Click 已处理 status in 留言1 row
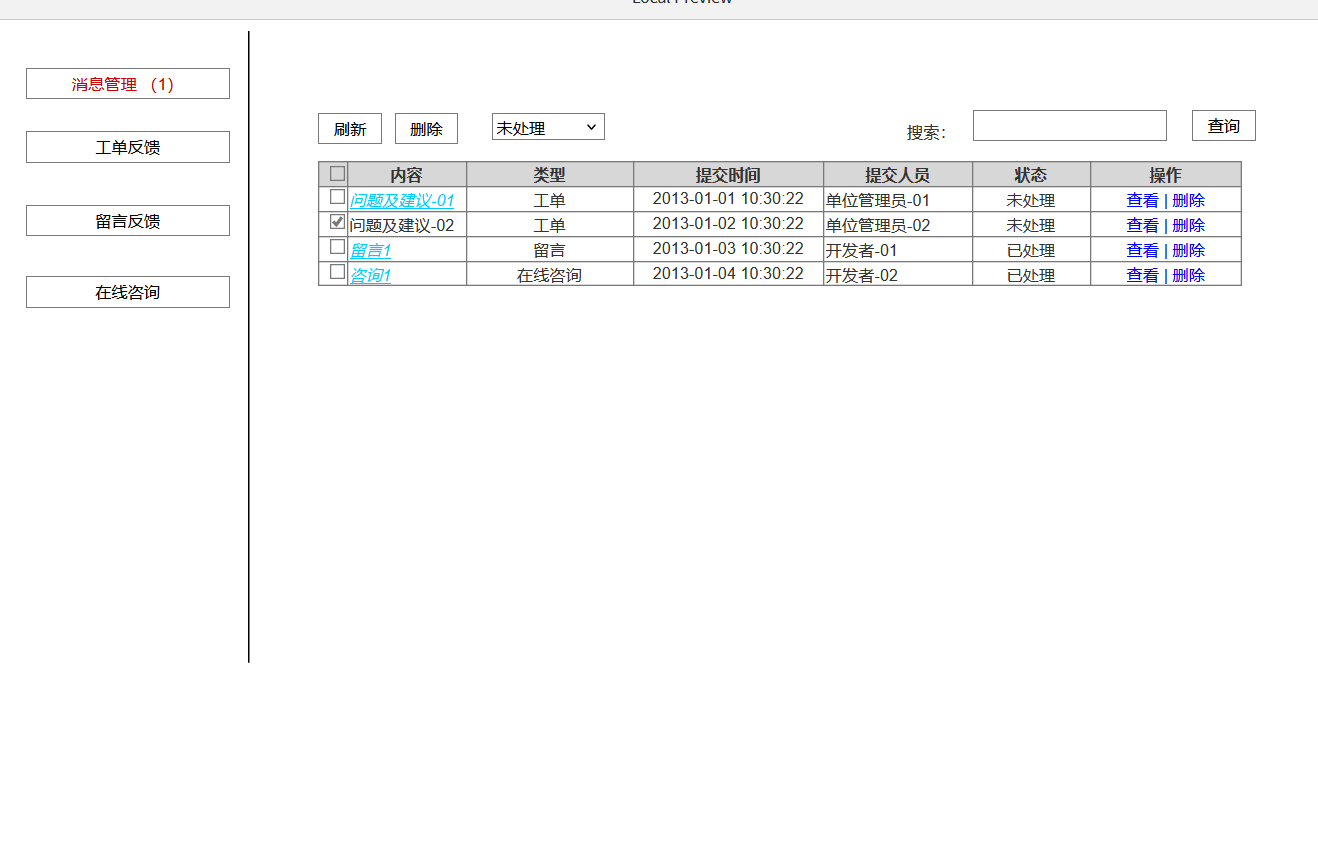This screenshot has height=852, width=1318. pos(1031,250)
